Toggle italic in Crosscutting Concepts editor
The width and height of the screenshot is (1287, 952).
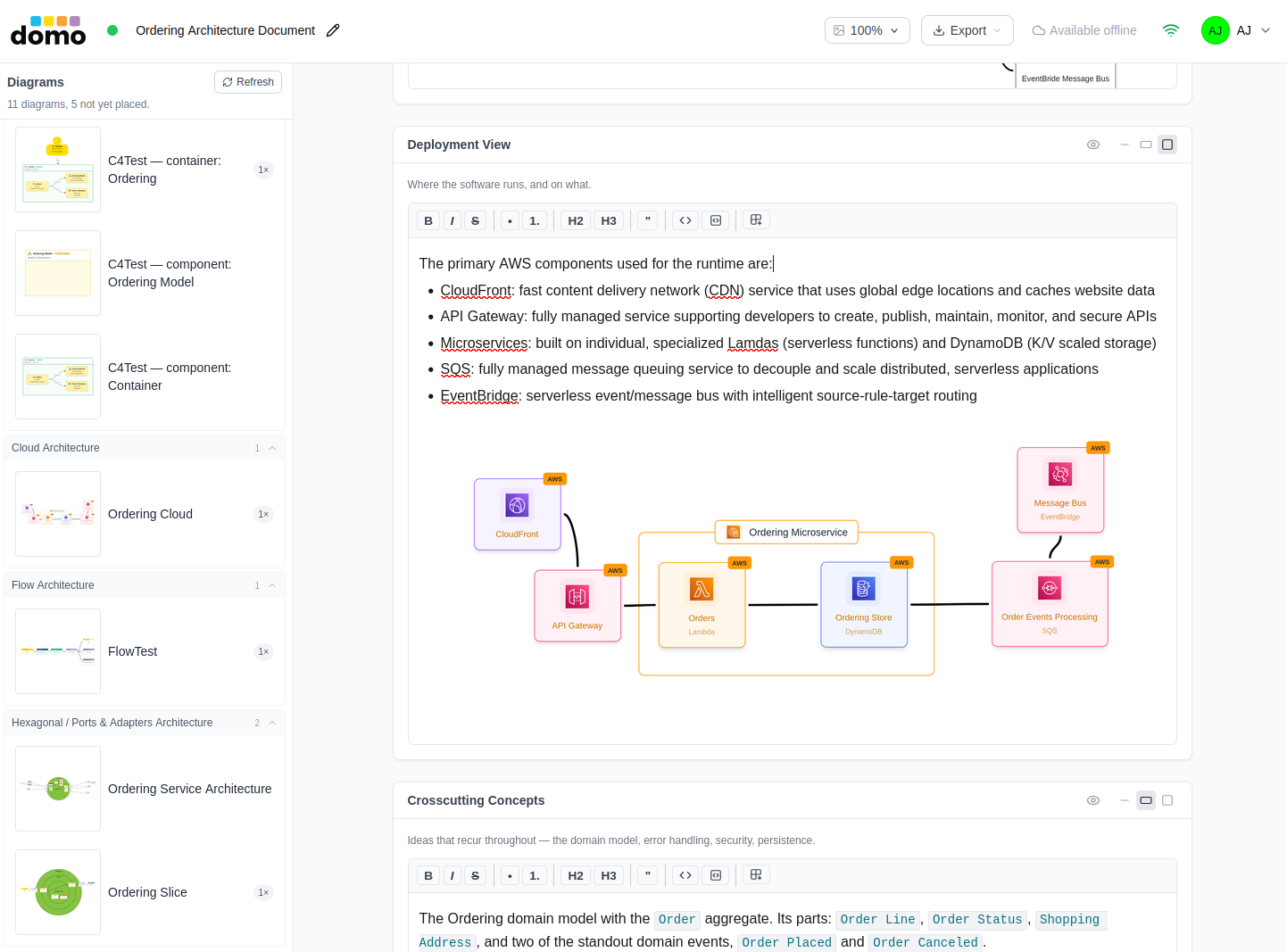coord(453,875)
